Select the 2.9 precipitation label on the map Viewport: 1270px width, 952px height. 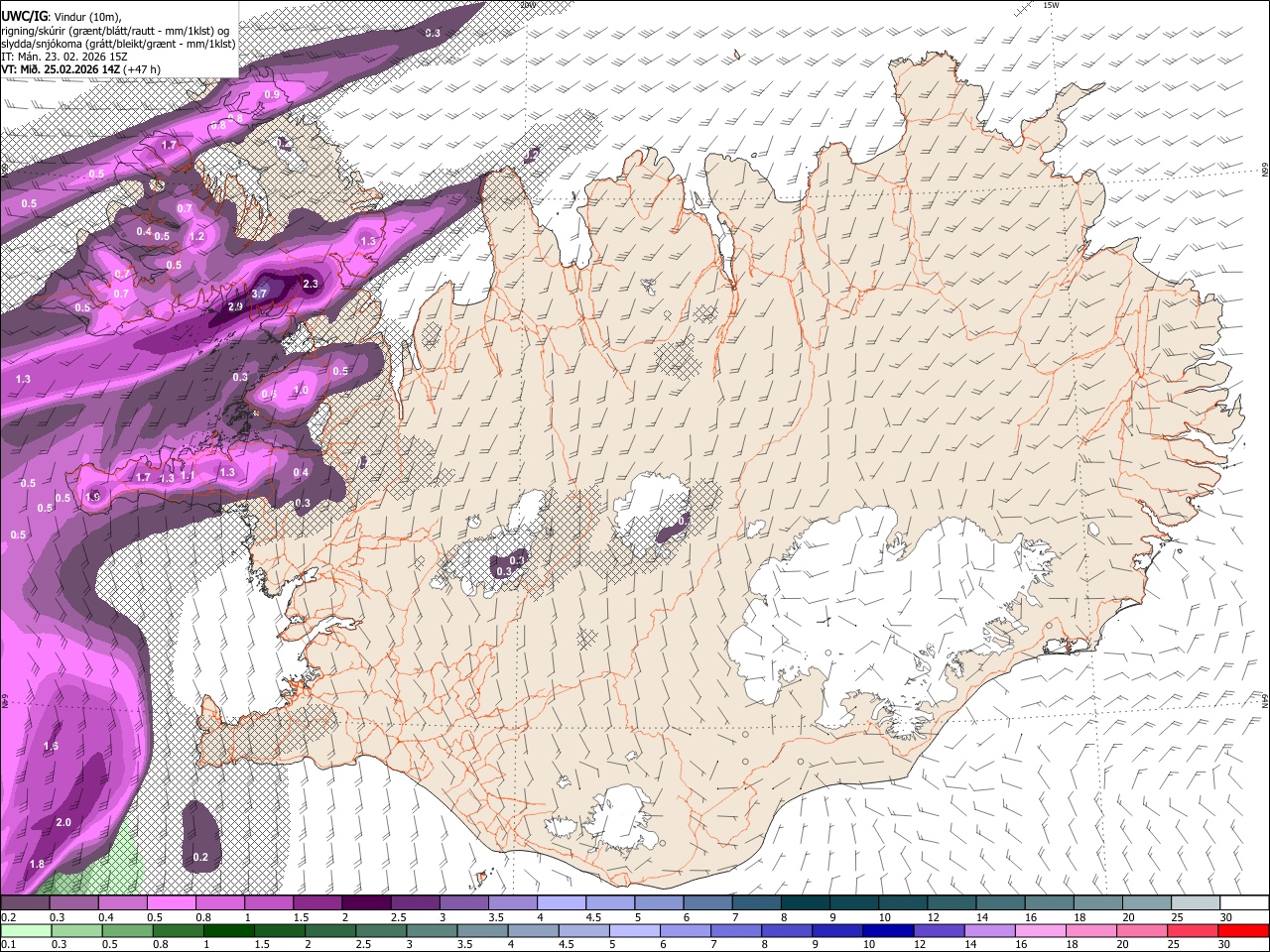click(x=235, y=307)
